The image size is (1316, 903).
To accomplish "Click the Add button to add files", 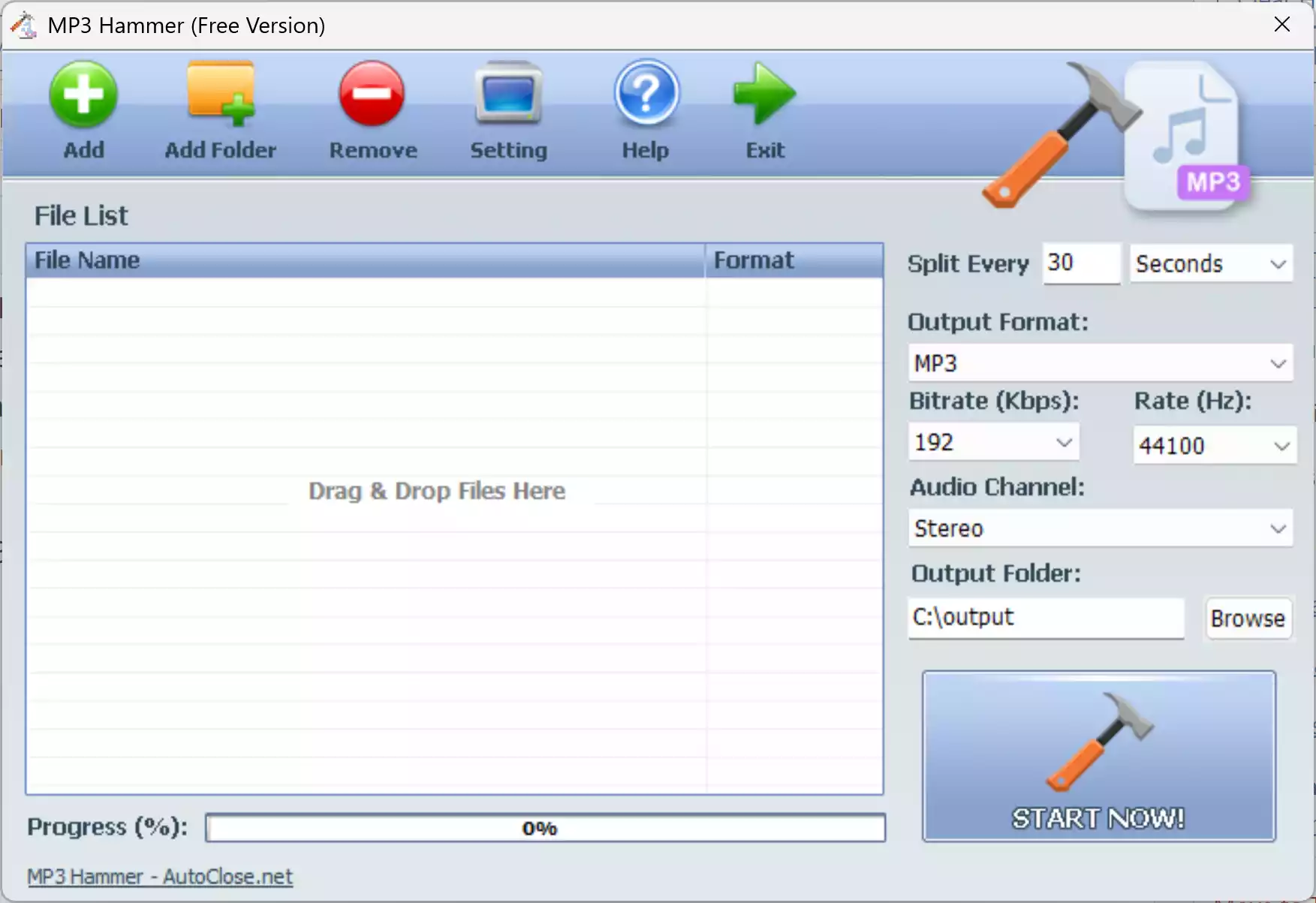I will point(84,109).
